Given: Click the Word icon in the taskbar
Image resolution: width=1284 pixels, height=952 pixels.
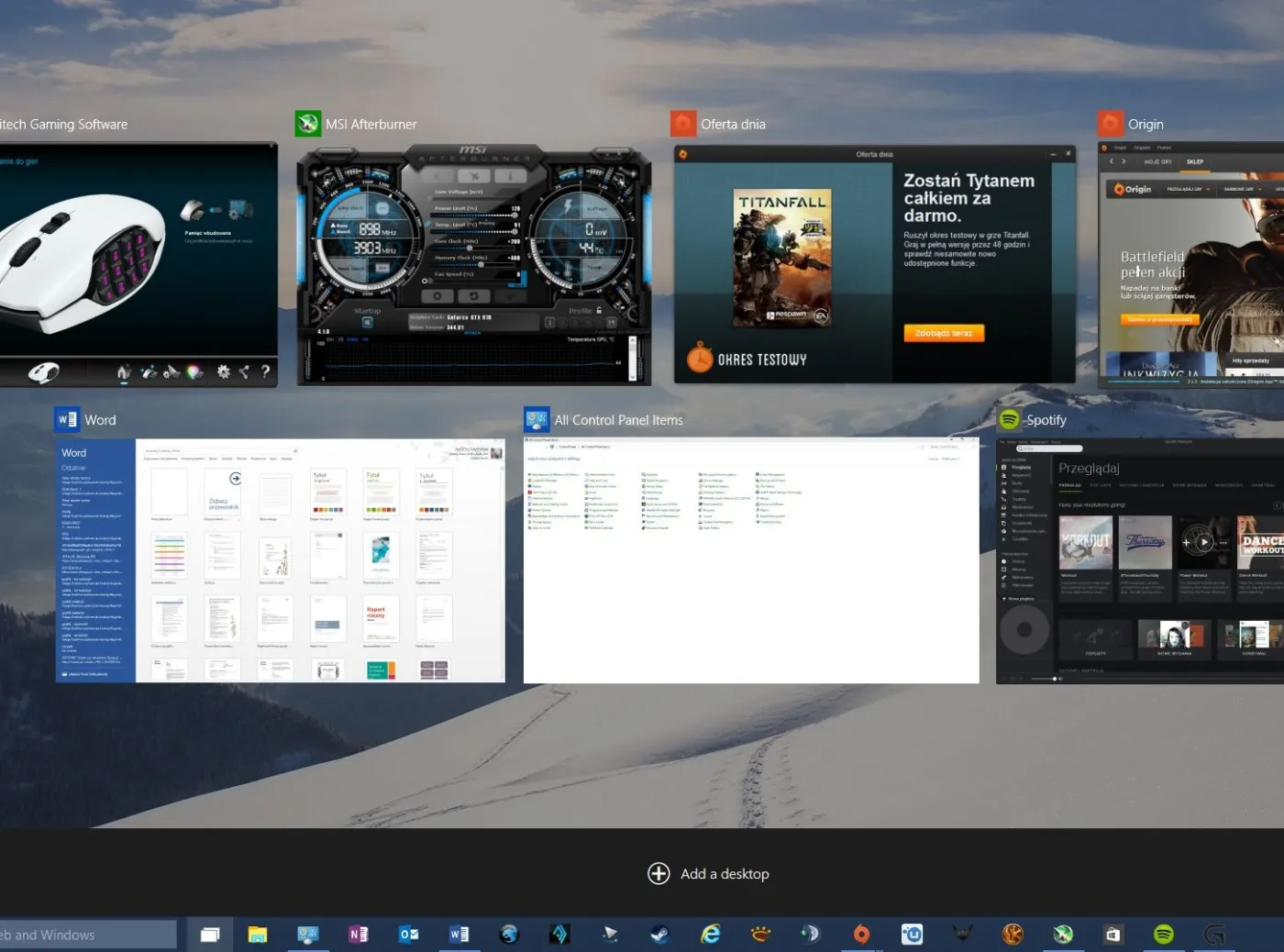Looking at the screenshot, I should [x=459, y=935].
